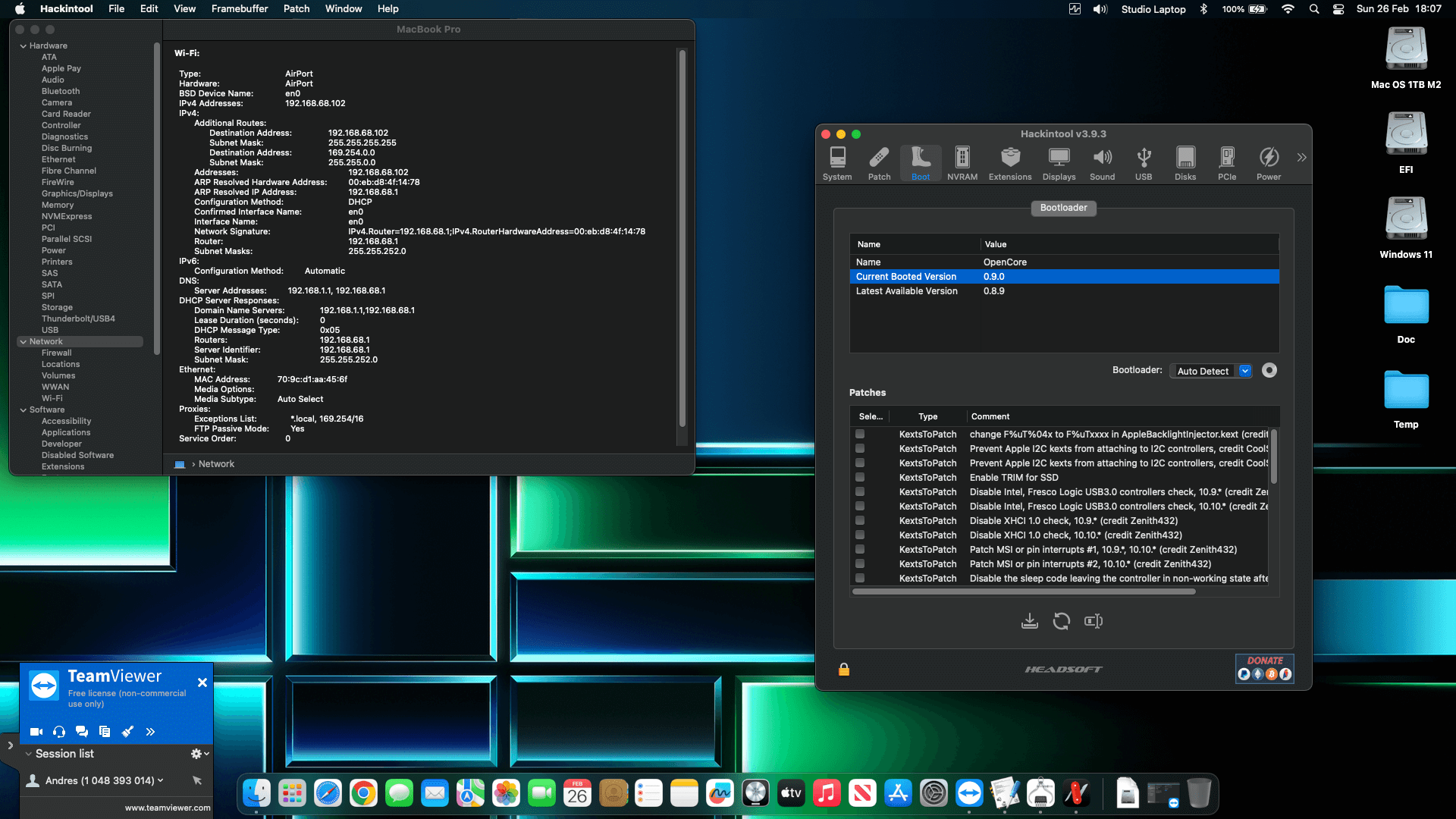Collapse the TeamViewer Session list
Screen dimensions: 1456x819
coord(28,754)
